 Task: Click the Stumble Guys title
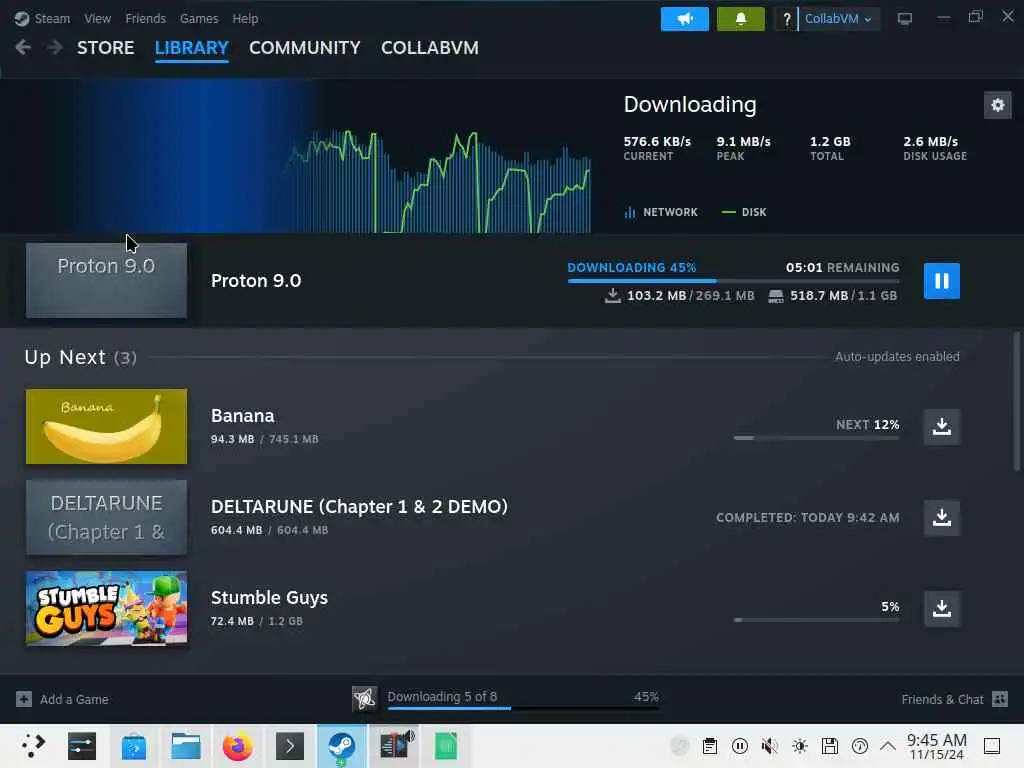tap(269, 598)
